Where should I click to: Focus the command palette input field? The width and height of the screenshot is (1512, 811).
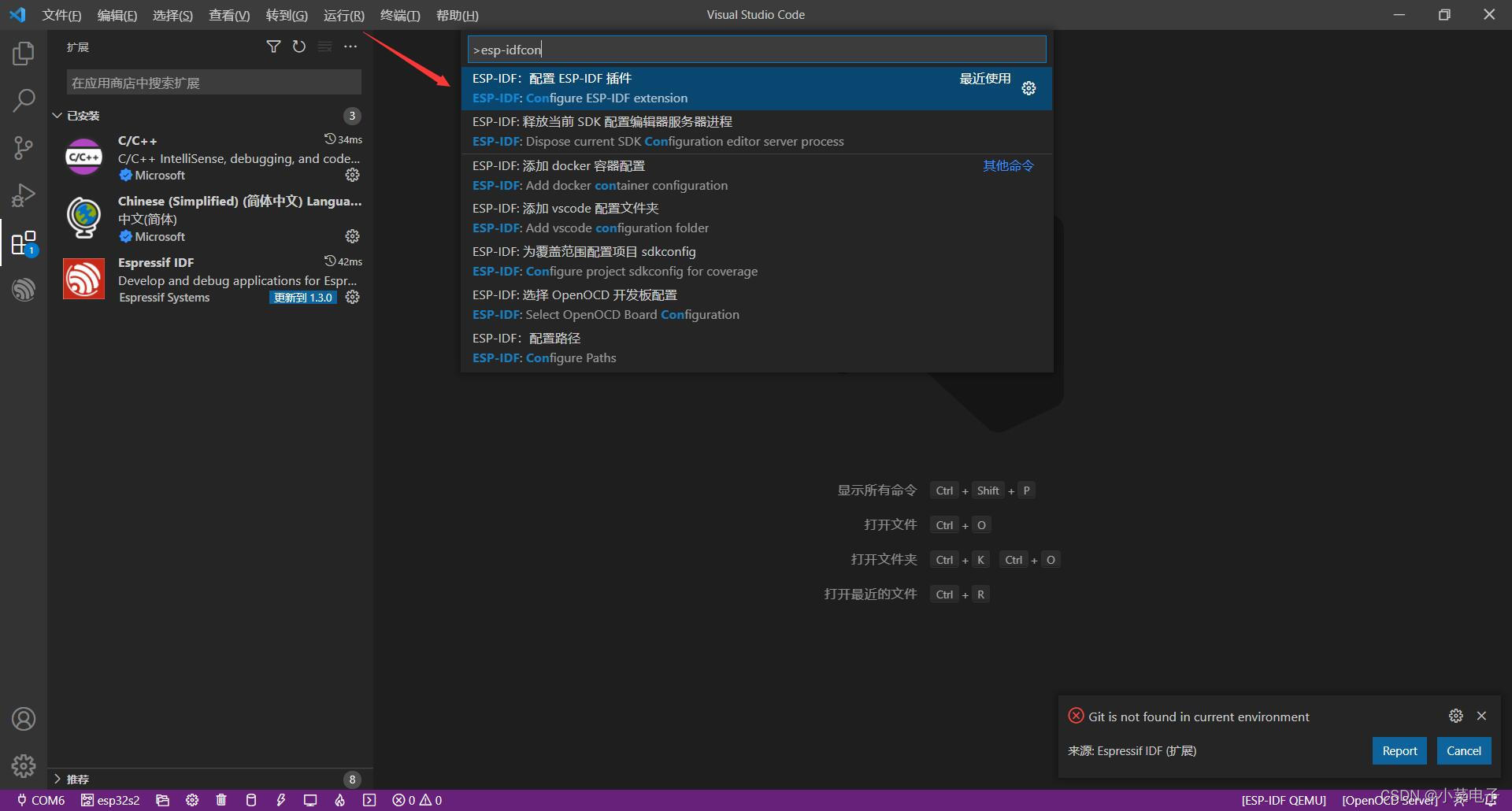pos(757,50)
